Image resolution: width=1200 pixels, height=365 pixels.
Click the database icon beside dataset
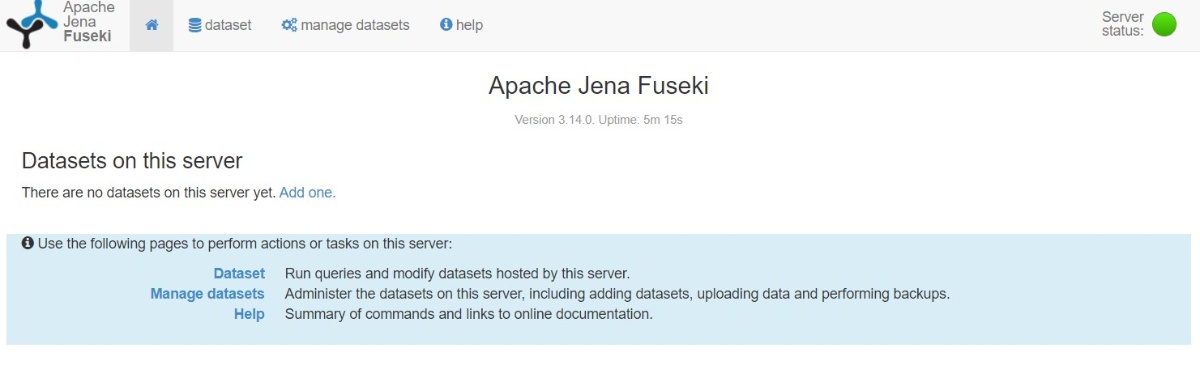pyautogui.click(x=194, y=25)
